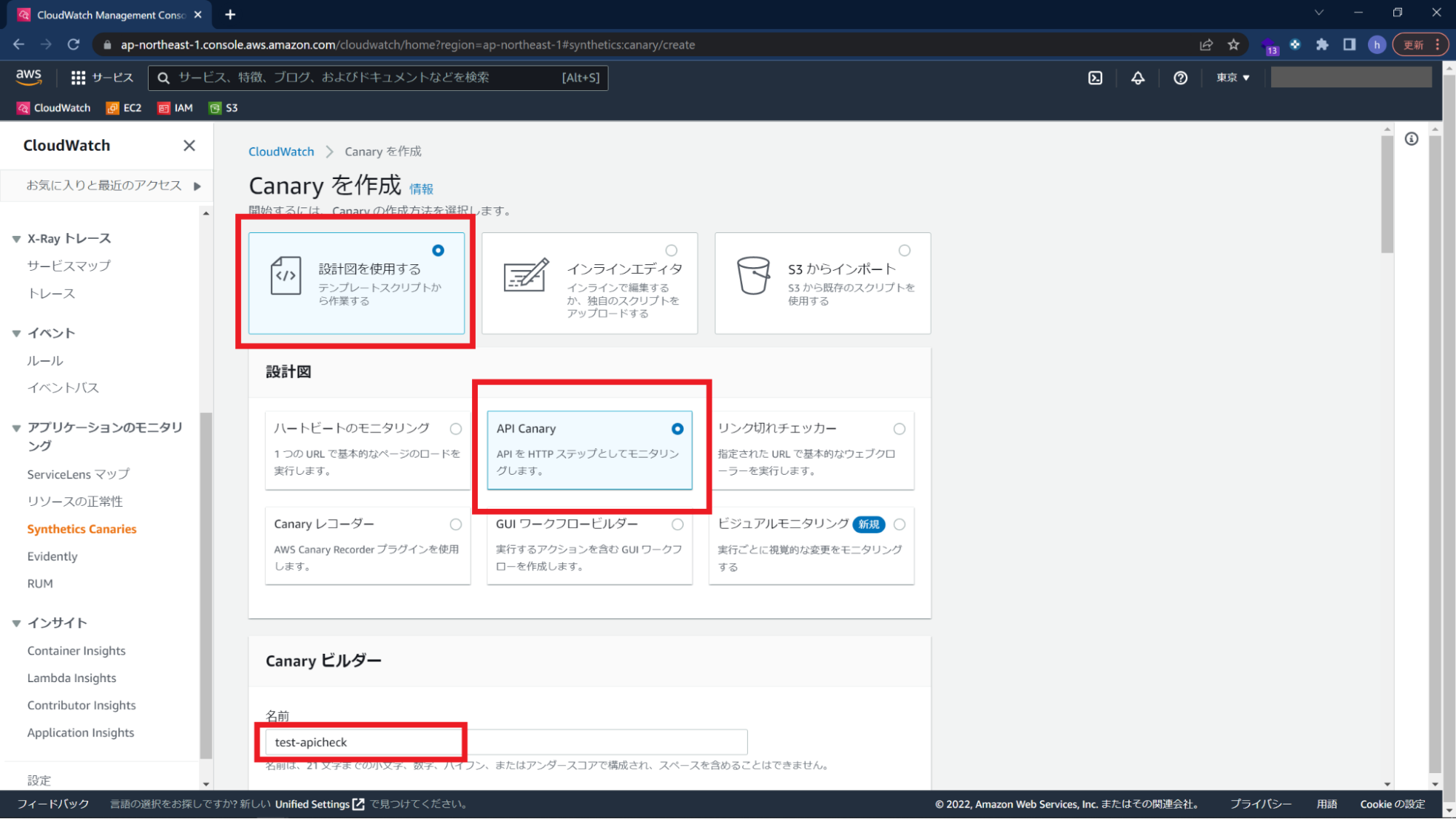Toggle the browser side panel icon
This screenshot has width=1456, height=819.
(x=1349, y=44)
